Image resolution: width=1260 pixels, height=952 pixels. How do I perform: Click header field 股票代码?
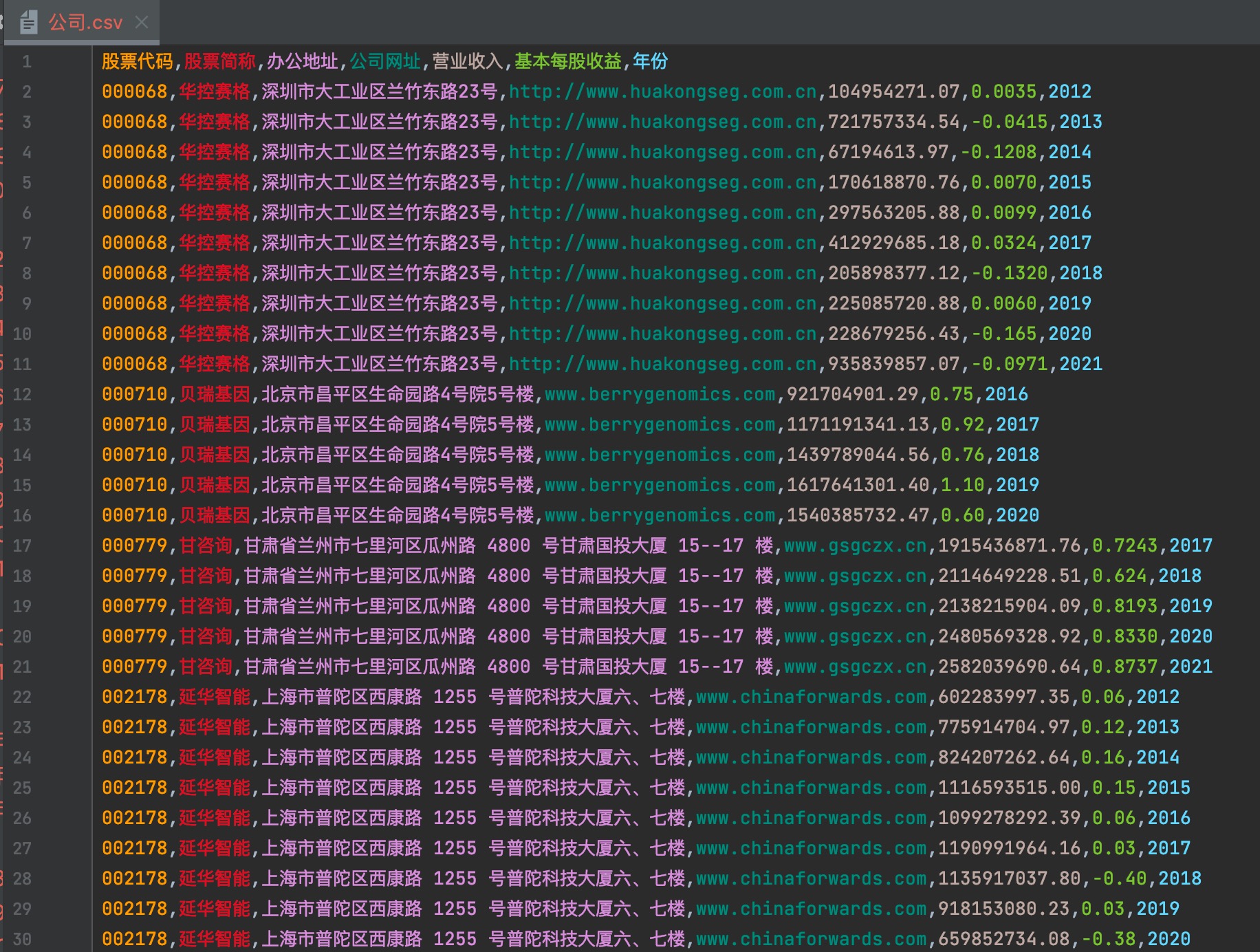point(138,61)
